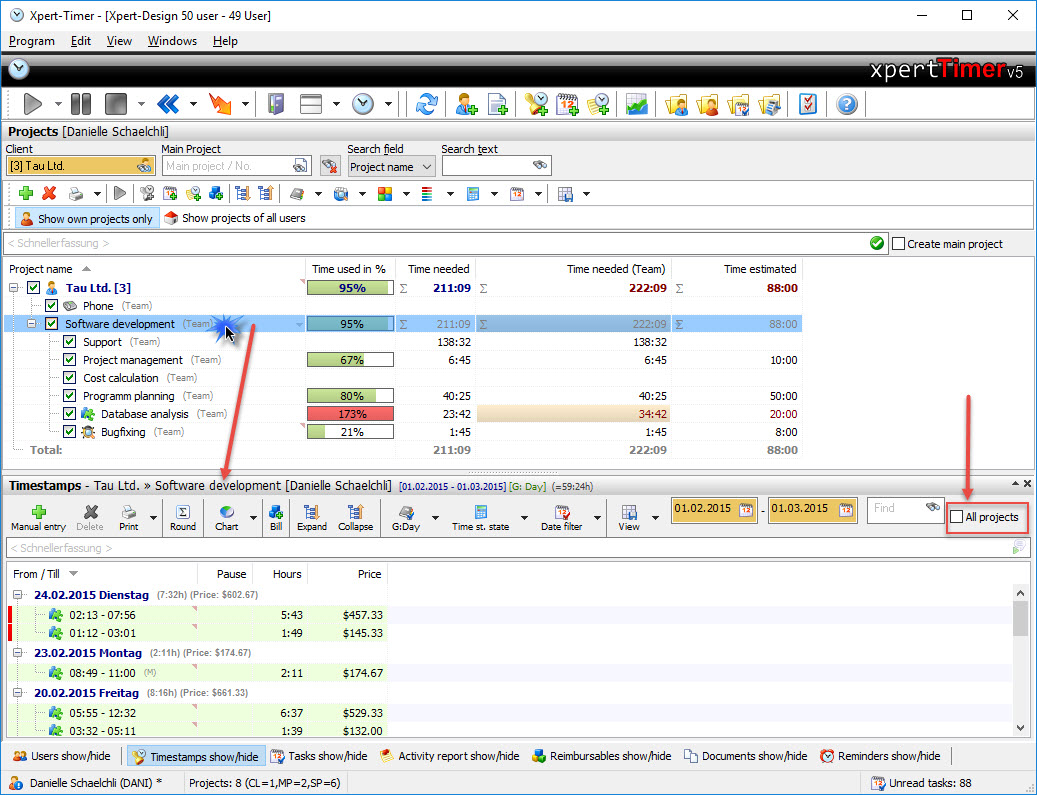Switch to Tasks show/hide tab
Image resolution: width=1037 pixels, height=795 pixels.
[x=320, y=756]
